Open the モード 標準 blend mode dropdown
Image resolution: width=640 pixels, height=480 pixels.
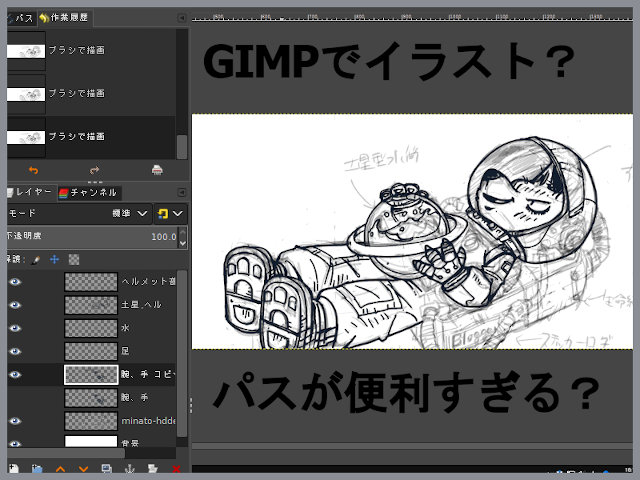(x=79, y=213)
